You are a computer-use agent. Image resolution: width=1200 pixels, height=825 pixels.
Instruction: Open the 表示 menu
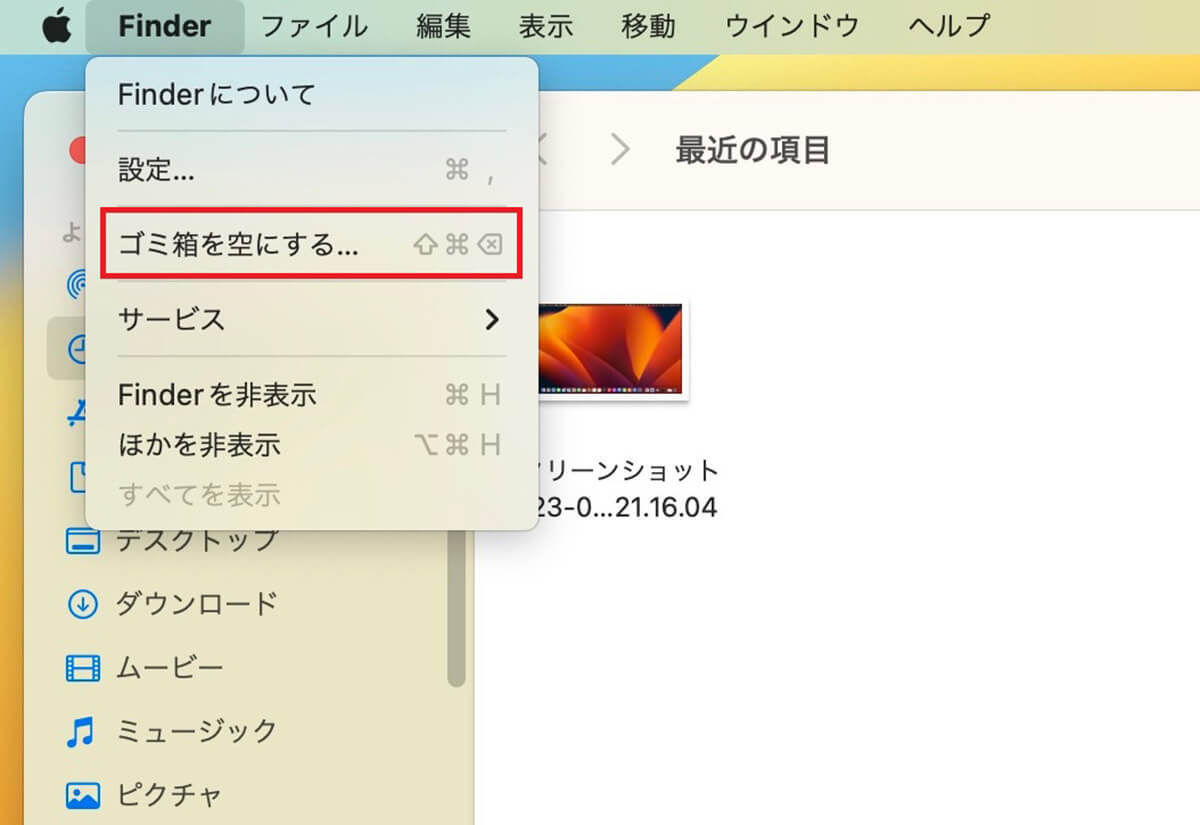coord(546,26)
